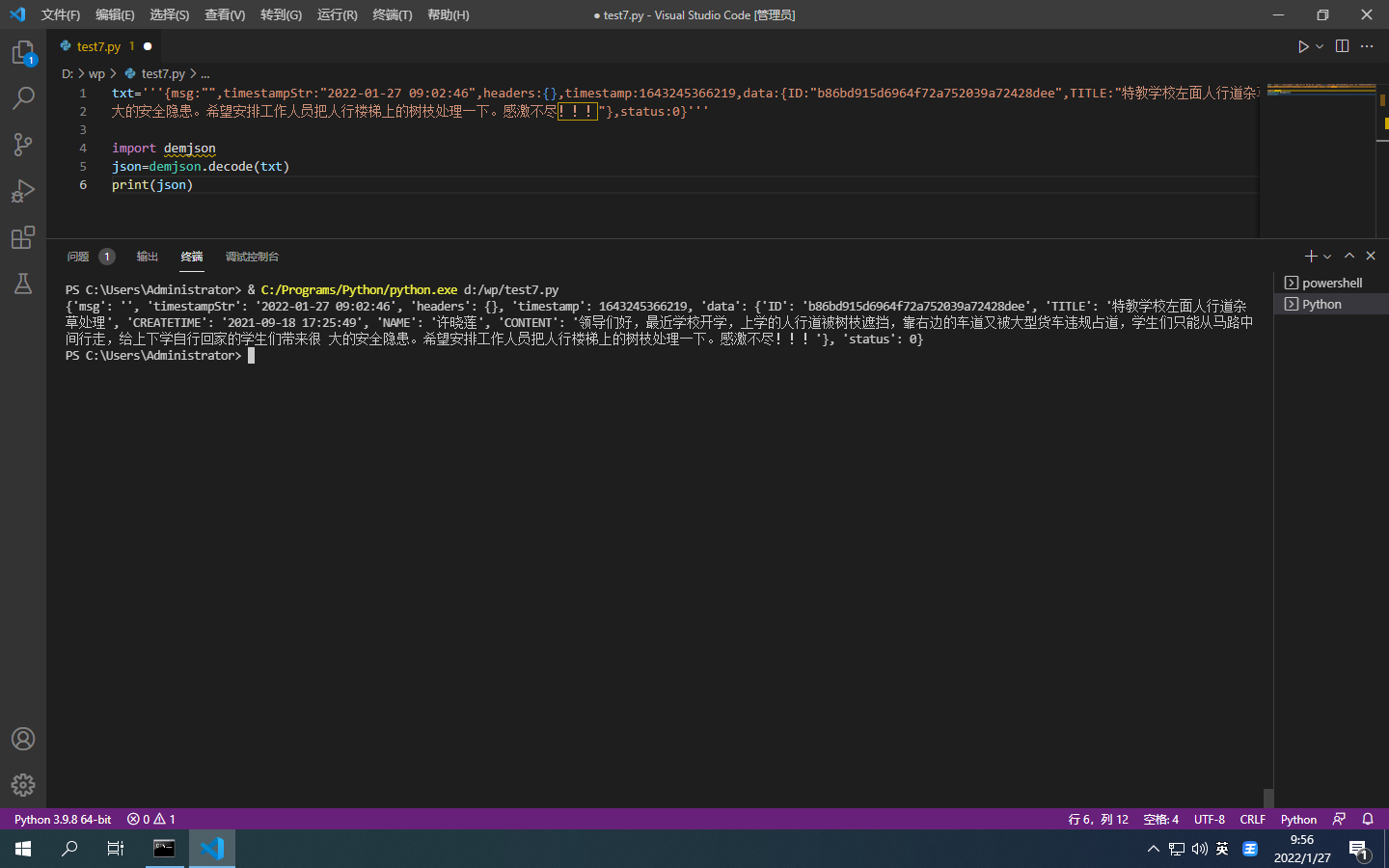Open the new terminal launch profile dropdown

[x=1327, y=257]
